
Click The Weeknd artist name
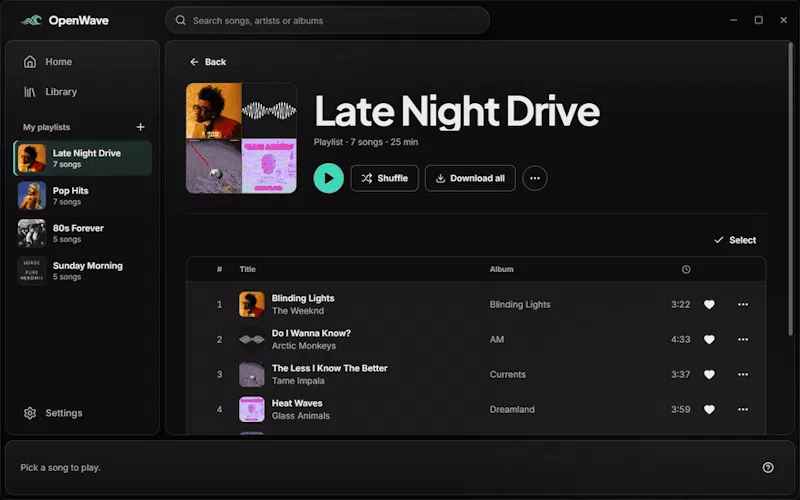point(298,311)
